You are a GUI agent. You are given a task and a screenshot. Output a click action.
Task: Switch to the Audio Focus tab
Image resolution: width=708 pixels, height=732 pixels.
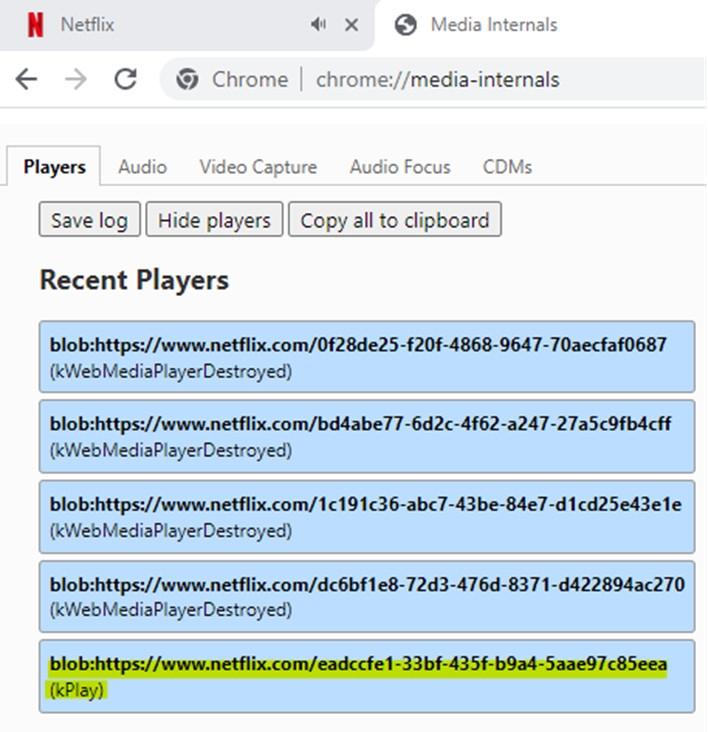400,167
